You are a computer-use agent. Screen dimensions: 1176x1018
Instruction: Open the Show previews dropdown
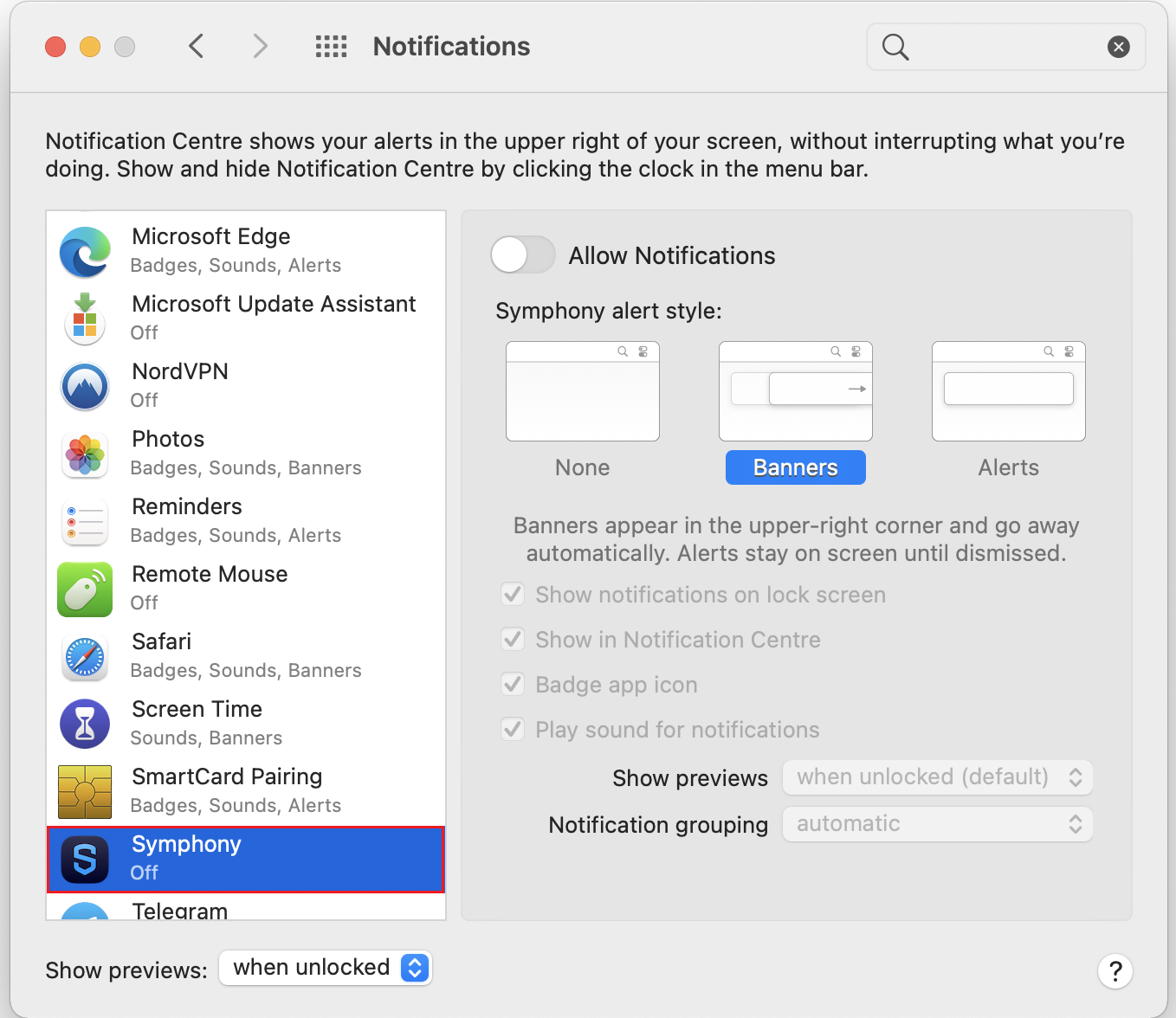pyautogui.click(x=937, y=777)
